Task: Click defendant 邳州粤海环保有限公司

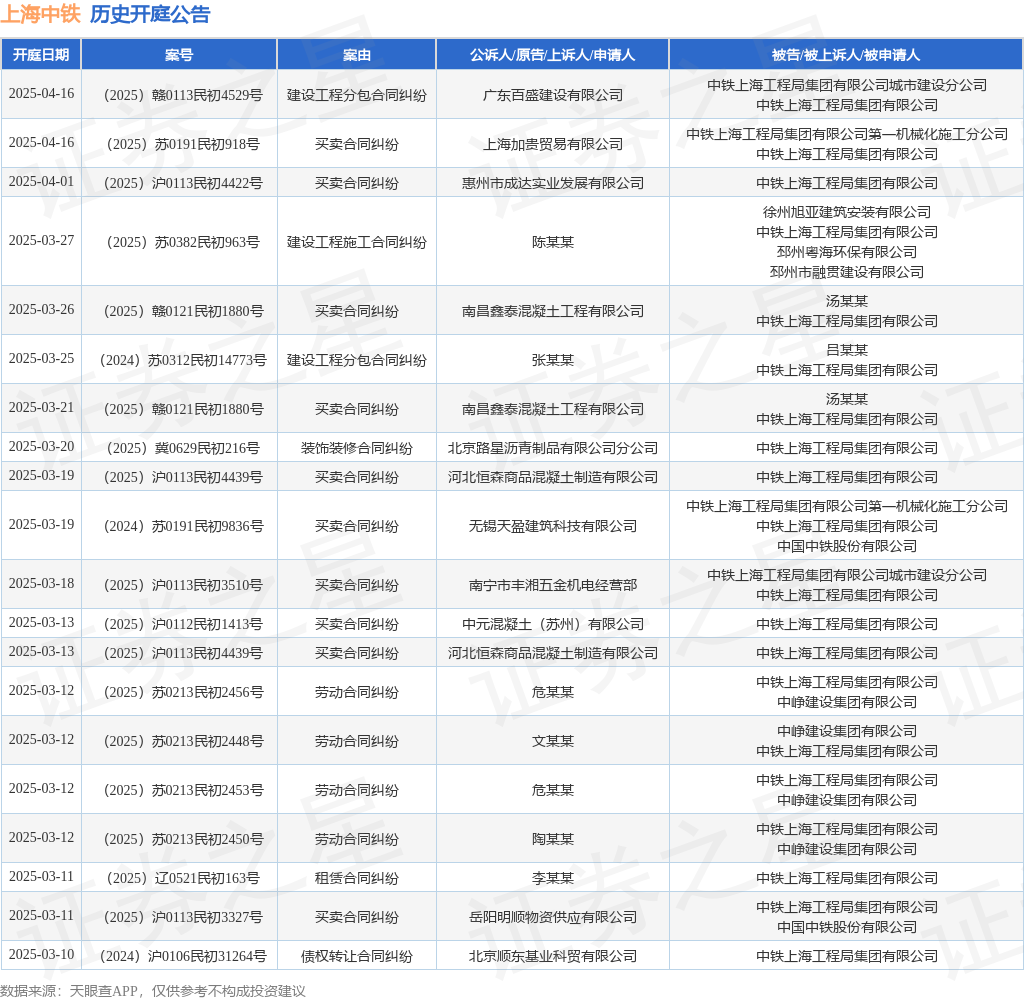Action: (x=846, y=252)
